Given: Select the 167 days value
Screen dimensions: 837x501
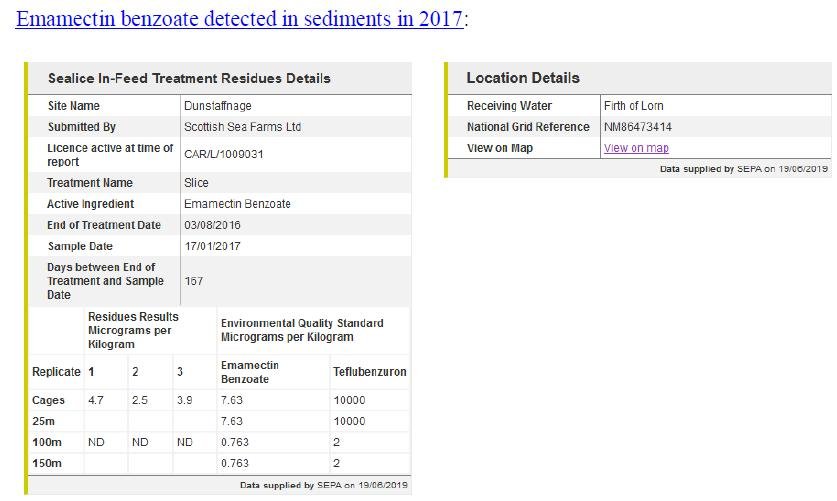Looking at the screenshot, I should 193,281.
